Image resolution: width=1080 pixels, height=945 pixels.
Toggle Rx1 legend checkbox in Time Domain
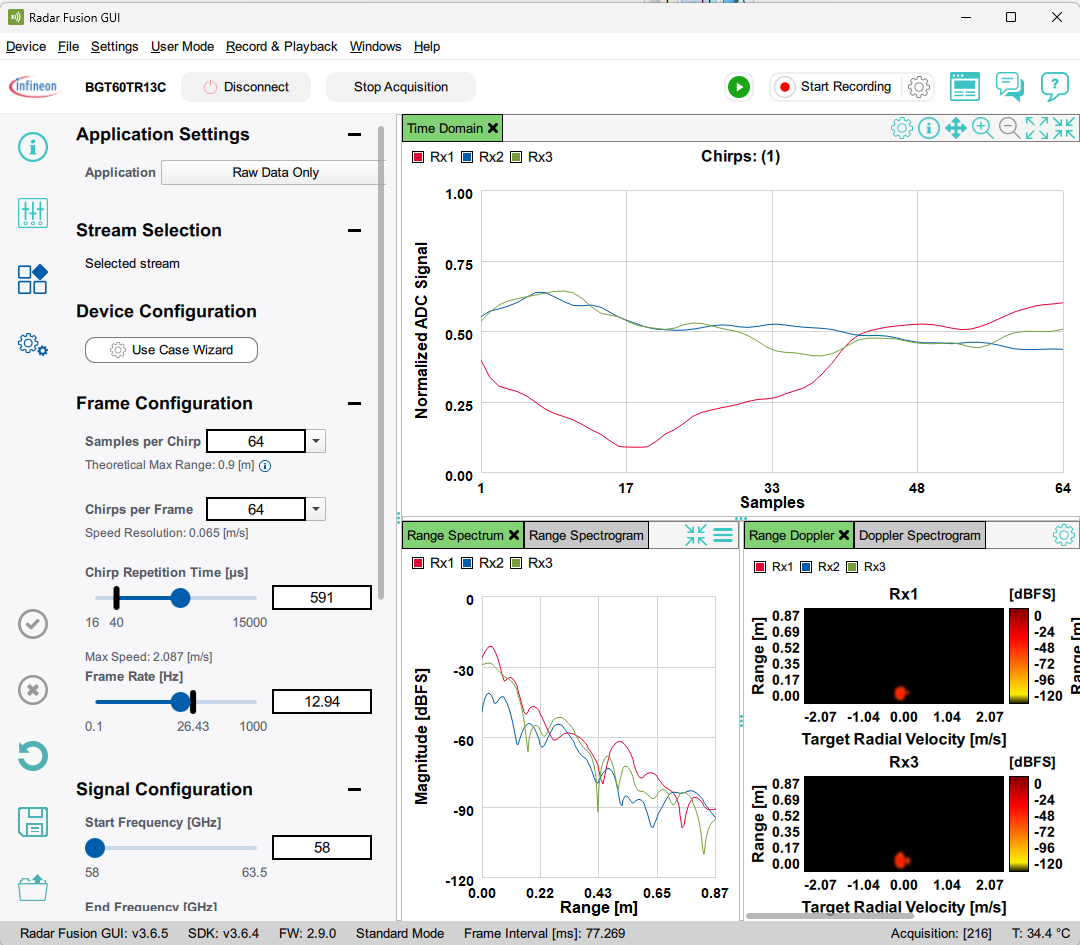tap(417, 157)
